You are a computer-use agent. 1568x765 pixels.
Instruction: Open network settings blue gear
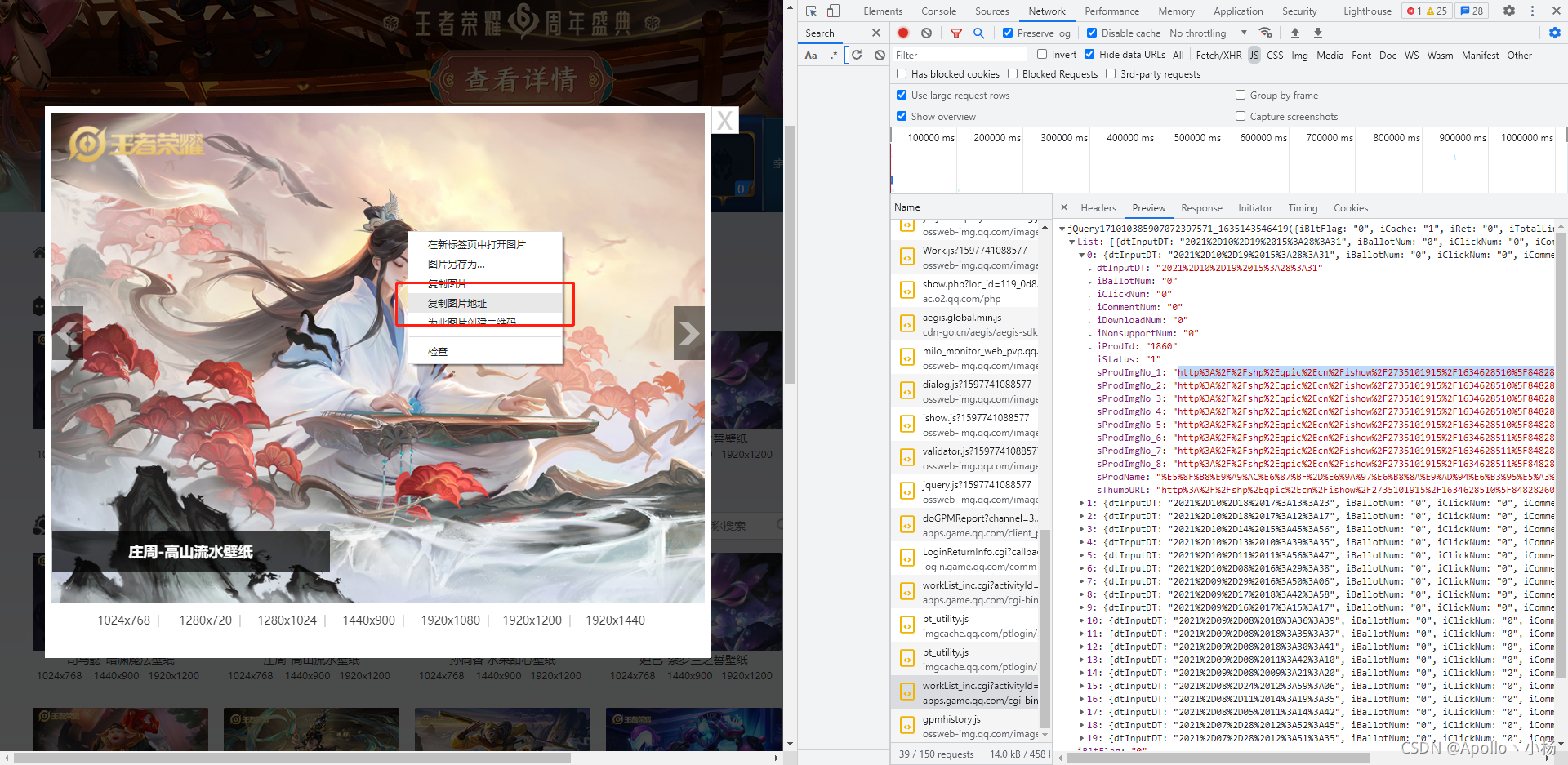tap(1555, 33)
